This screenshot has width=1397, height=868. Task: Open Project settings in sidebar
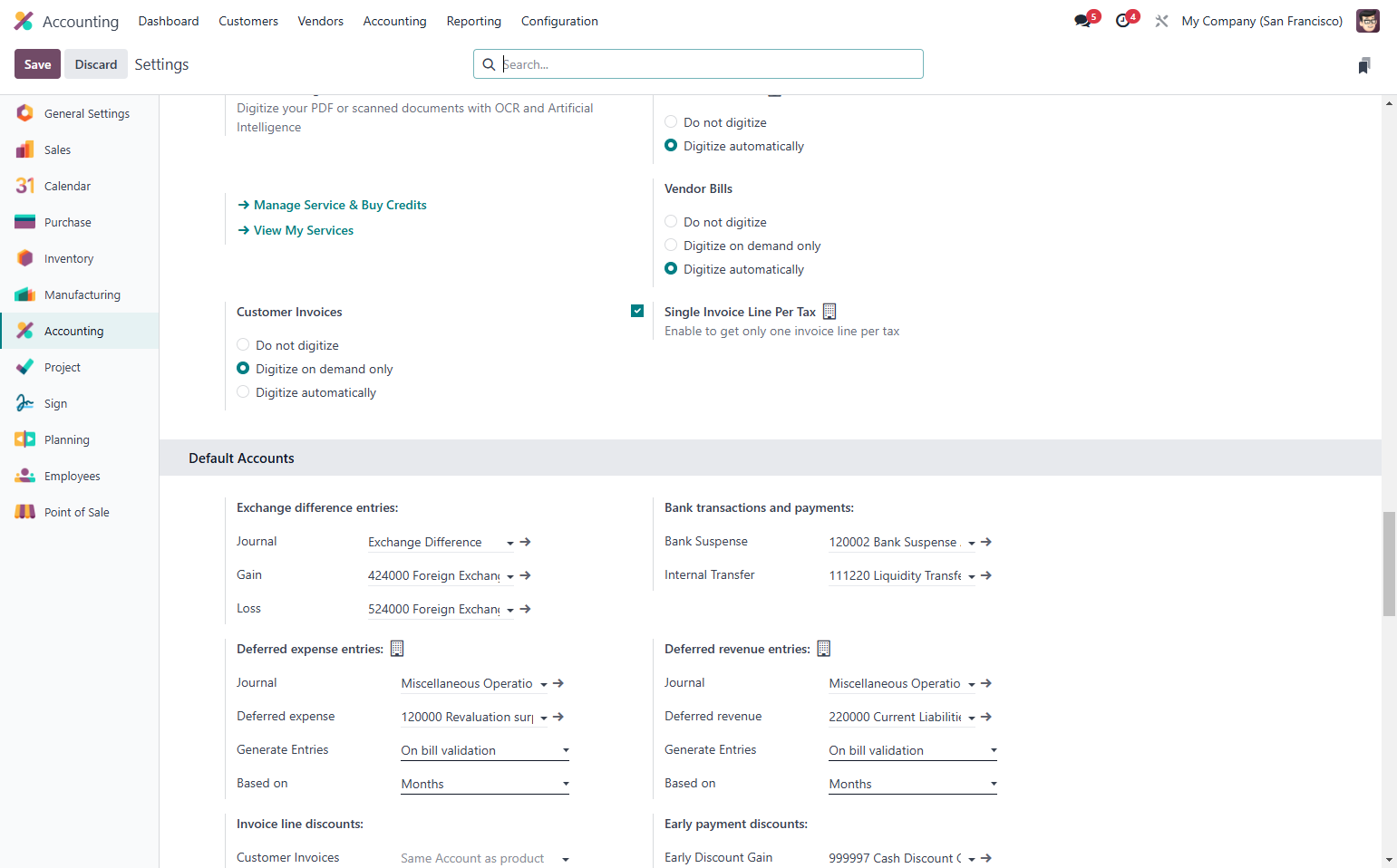pos(80,367)
